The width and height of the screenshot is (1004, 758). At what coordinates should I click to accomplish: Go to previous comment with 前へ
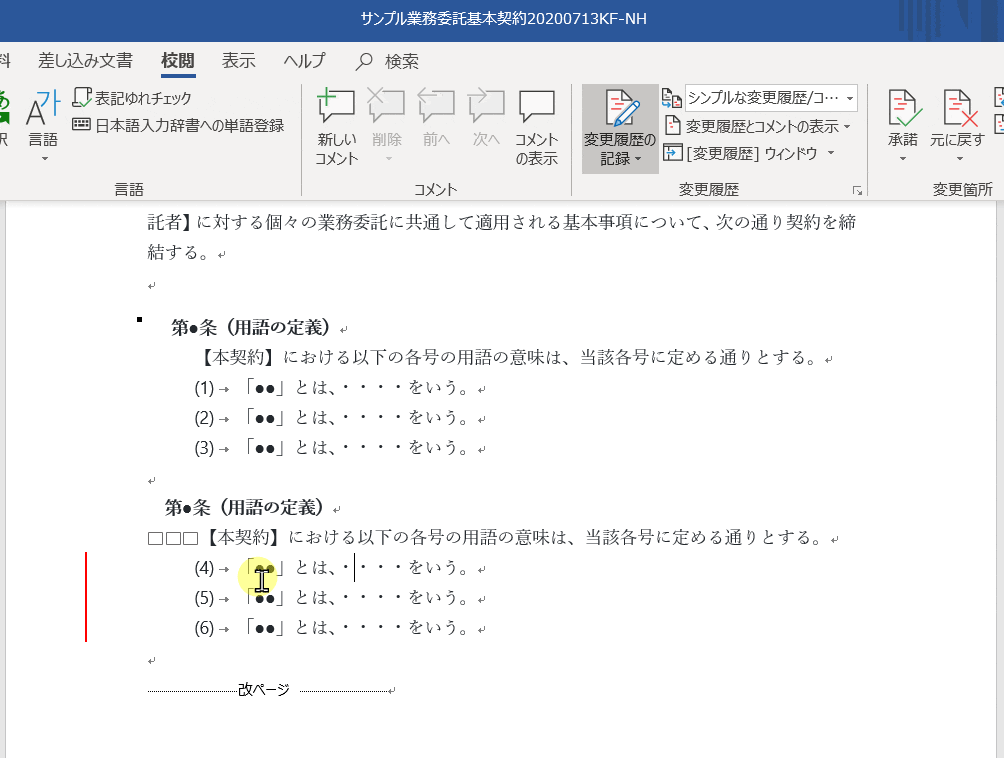pyautogui.click(x=436, y=106)
